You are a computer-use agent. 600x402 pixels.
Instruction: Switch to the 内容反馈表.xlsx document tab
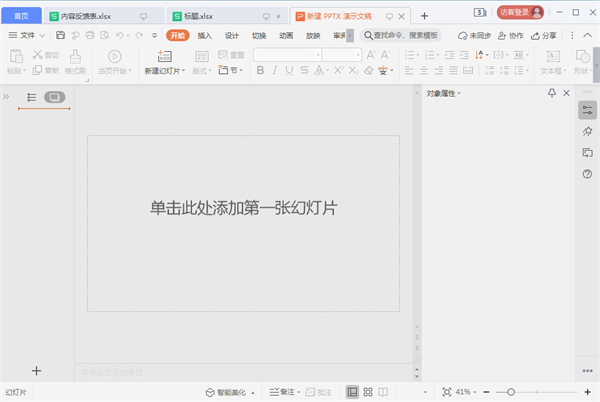85,16
